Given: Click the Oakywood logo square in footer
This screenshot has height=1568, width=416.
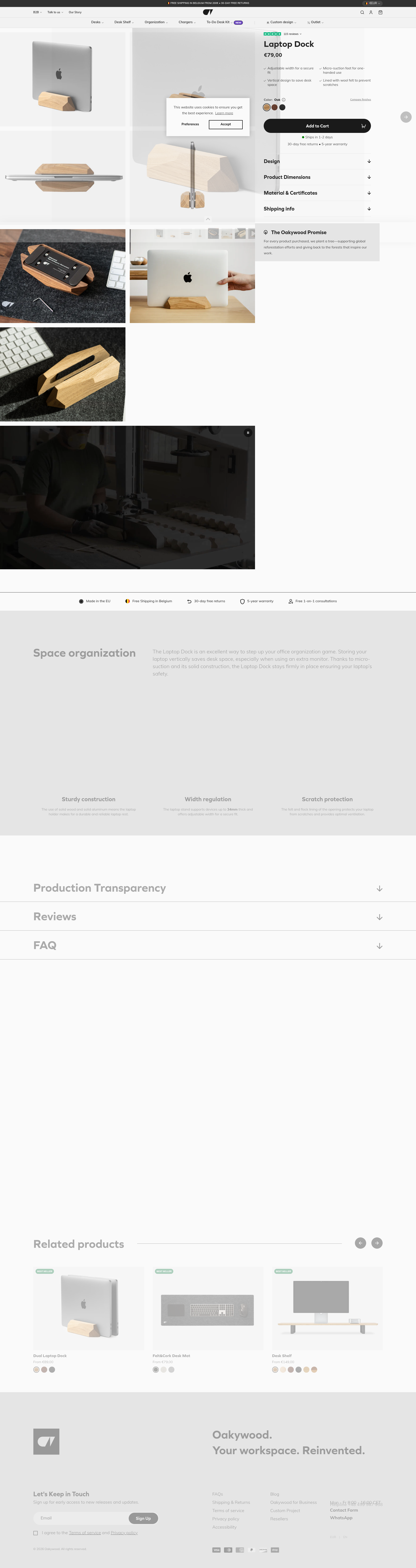Looking at the screenshot, I should [x=46, y=1441].
